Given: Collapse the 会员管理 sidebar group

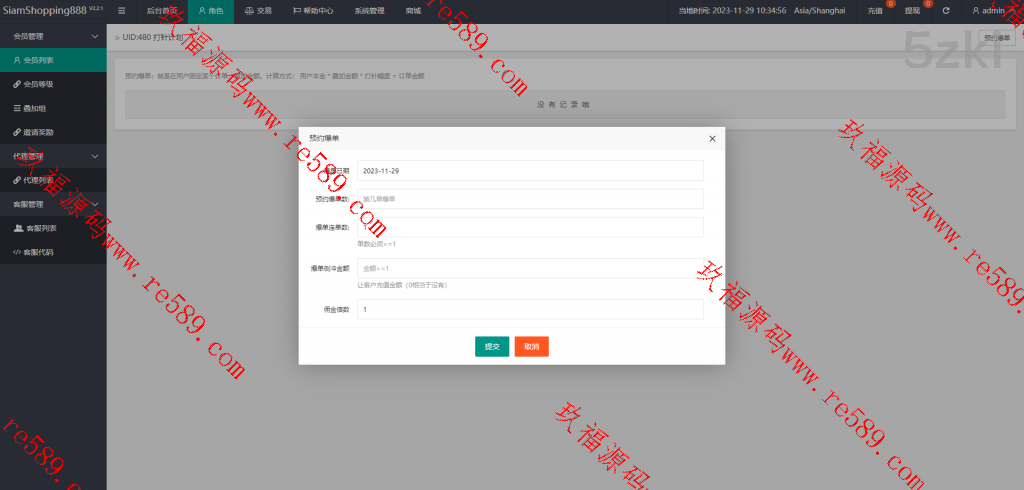Looking at the screenshot, I should [53, 37].
